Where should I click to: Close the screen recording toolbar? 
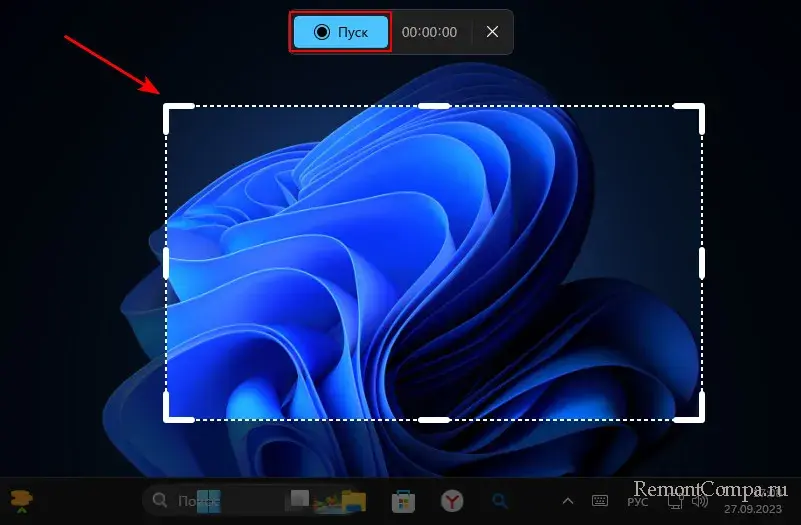(x=492, y=32)
